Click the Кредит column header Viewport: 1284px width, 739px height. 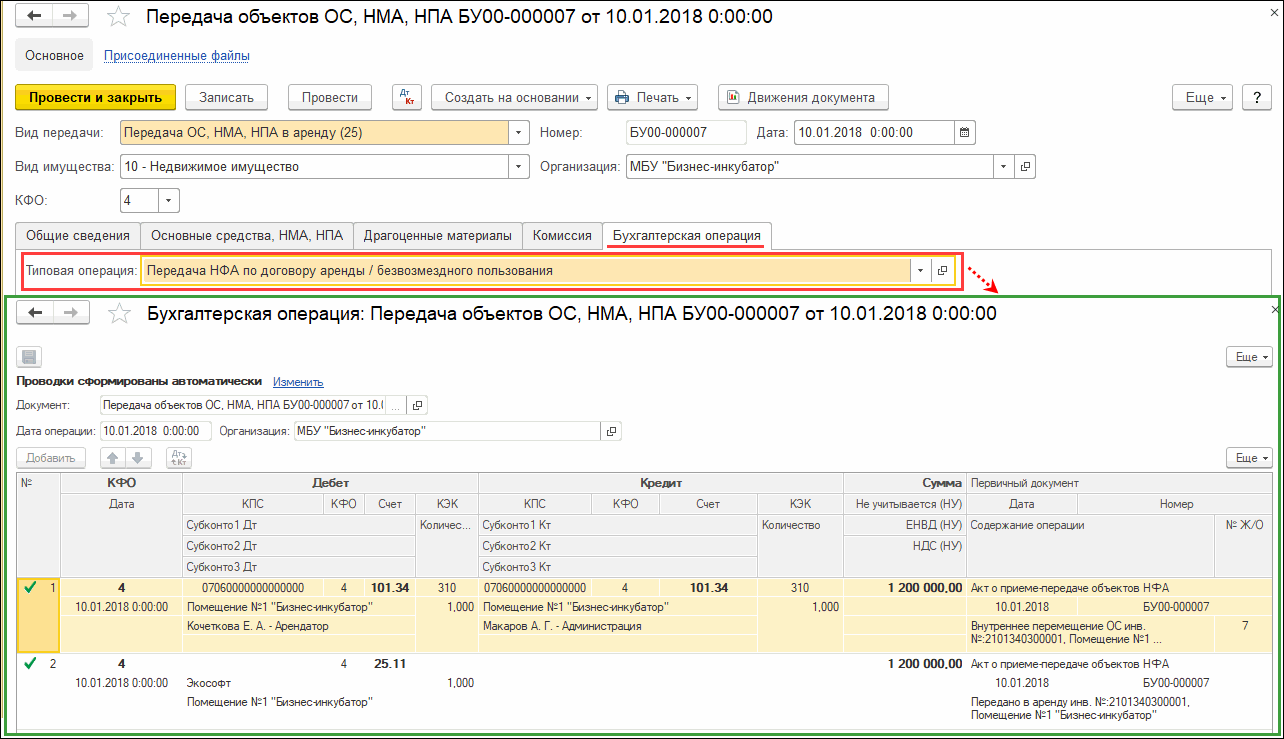[x=661, y=483]
